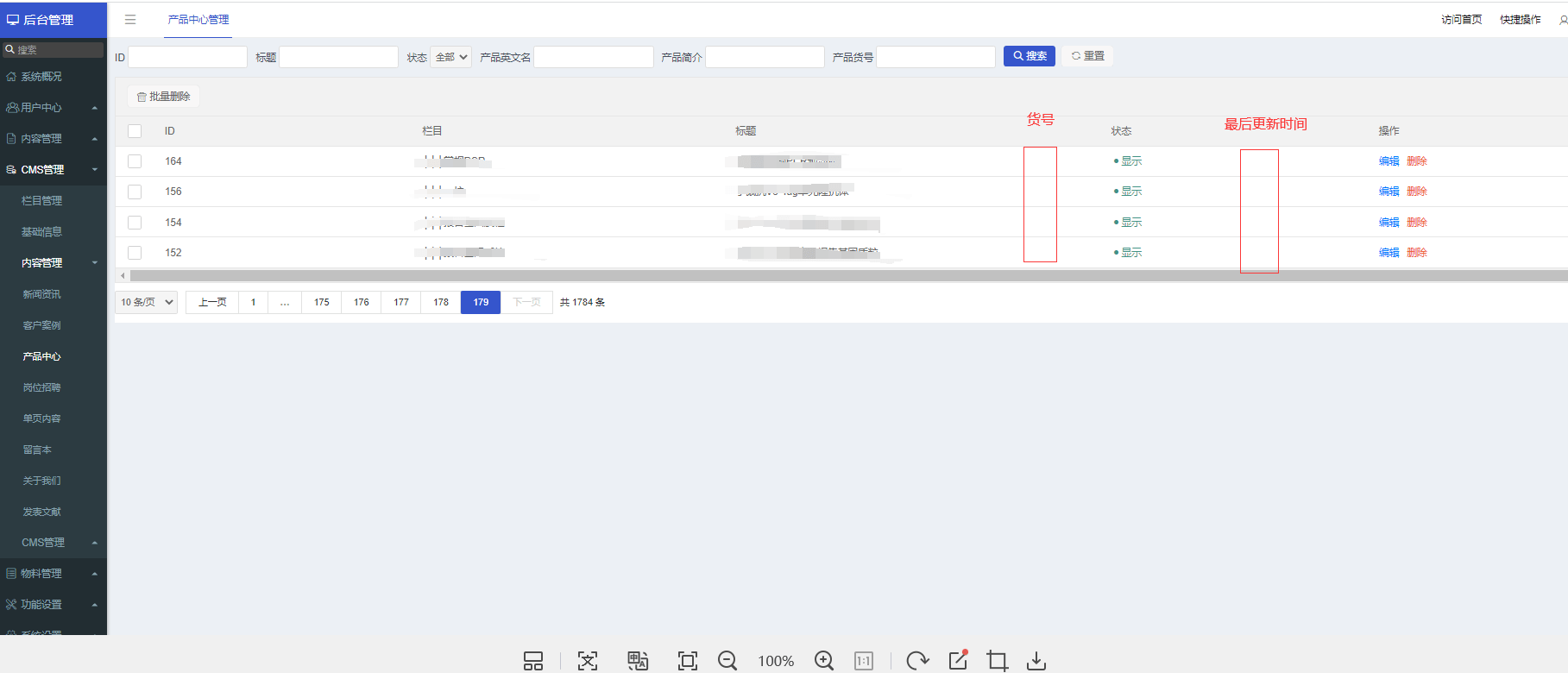Collapse the CMS管理 sidebar section
This screenshot has width=1568, height=673.
tap(53, 170)
